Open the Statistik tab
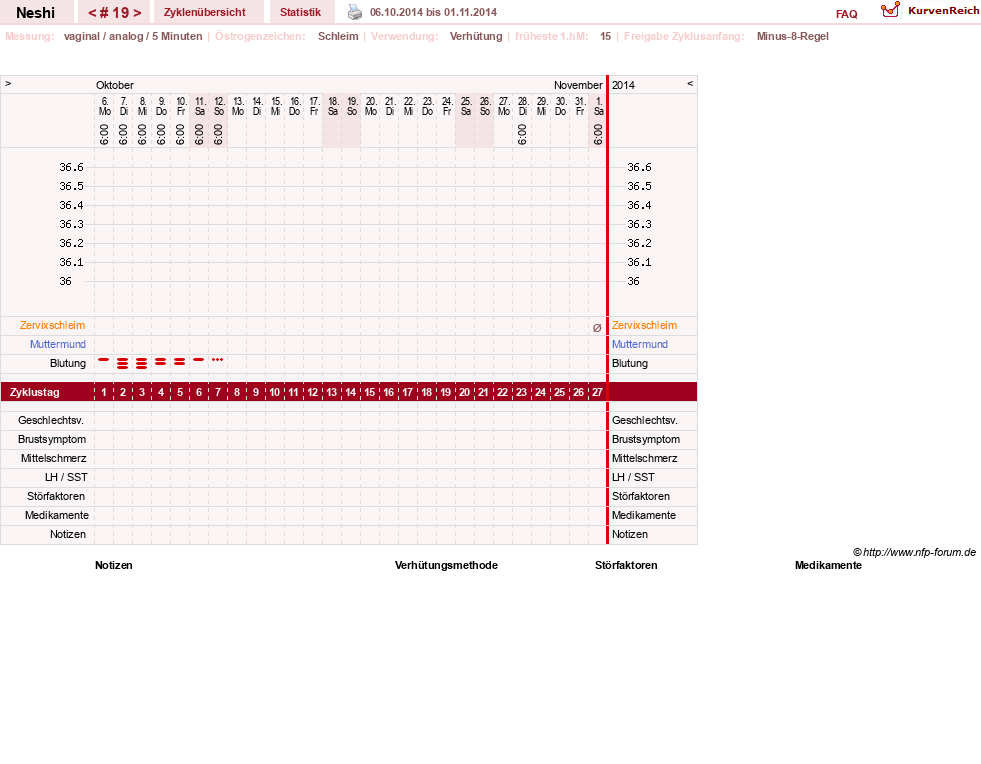Image resolution: width=981 pixels, height=764 pixels. click(300, 13)
